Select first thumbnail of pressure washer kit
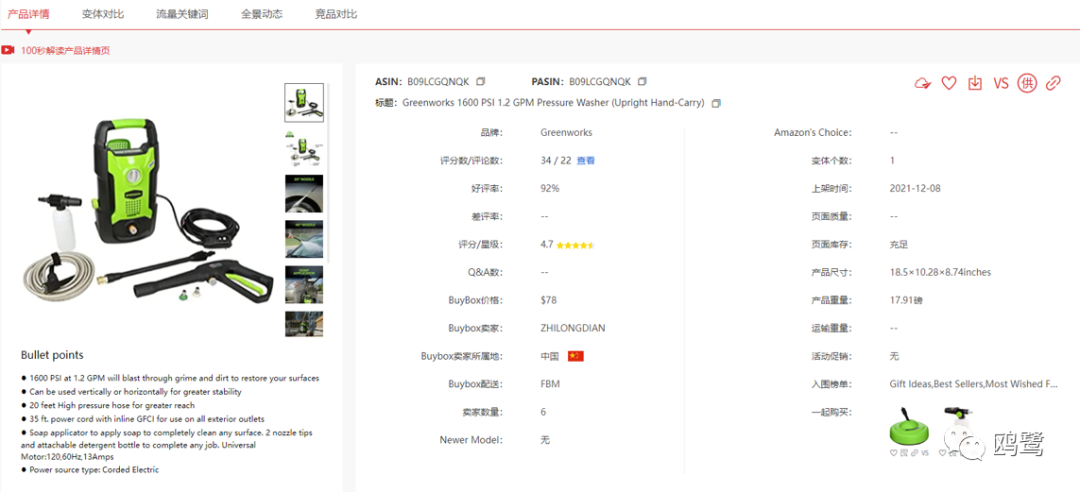Viewport: 1080px width, 492px height. click(304, 103)
